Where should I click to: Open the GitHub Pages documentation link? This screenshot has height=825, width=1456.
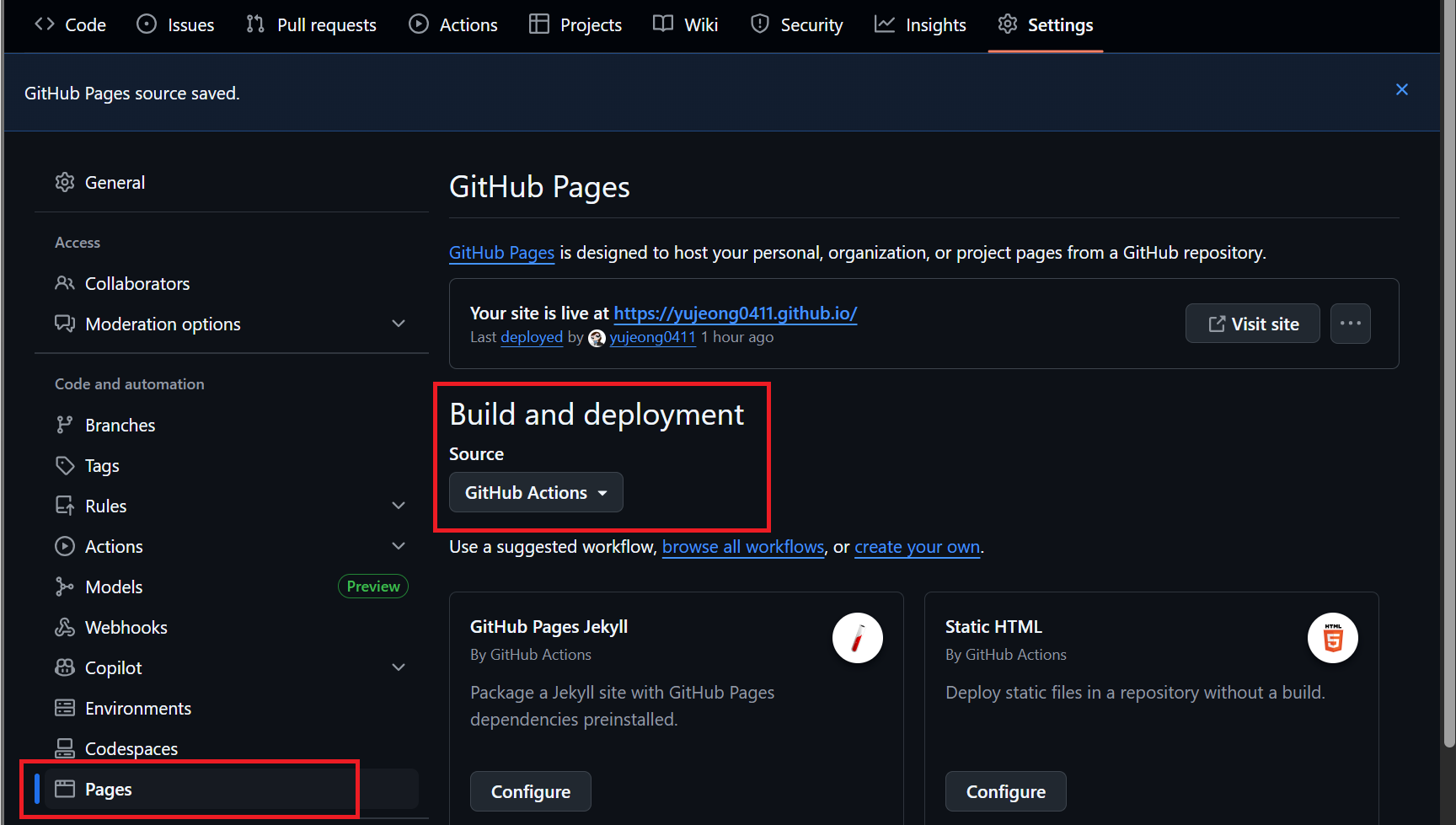click(501, 253)
